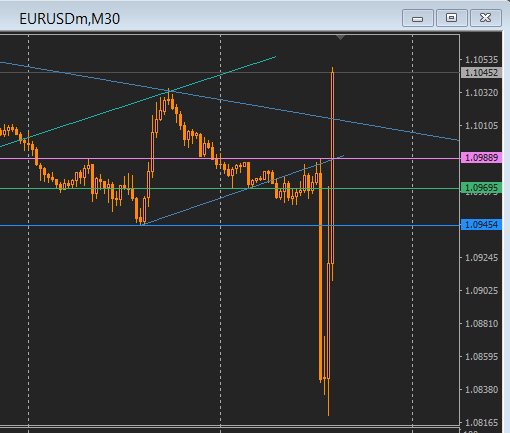Click the gray 1.10452 current price label
The height and width of the screenshot is (433, 510).
pos(481,72)
